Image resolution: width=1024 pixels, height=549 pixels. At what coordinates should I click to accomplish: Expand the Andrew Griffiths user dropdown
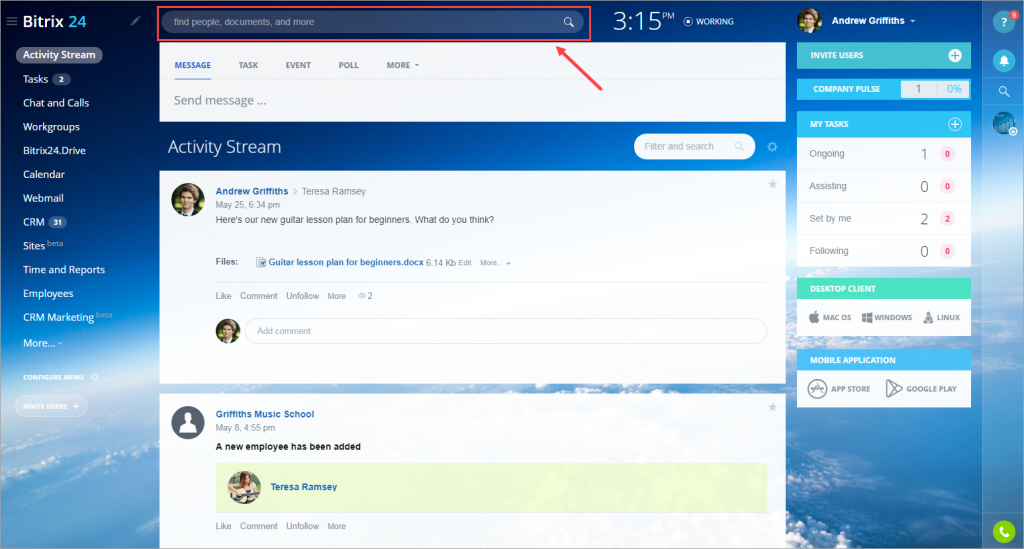912,22
